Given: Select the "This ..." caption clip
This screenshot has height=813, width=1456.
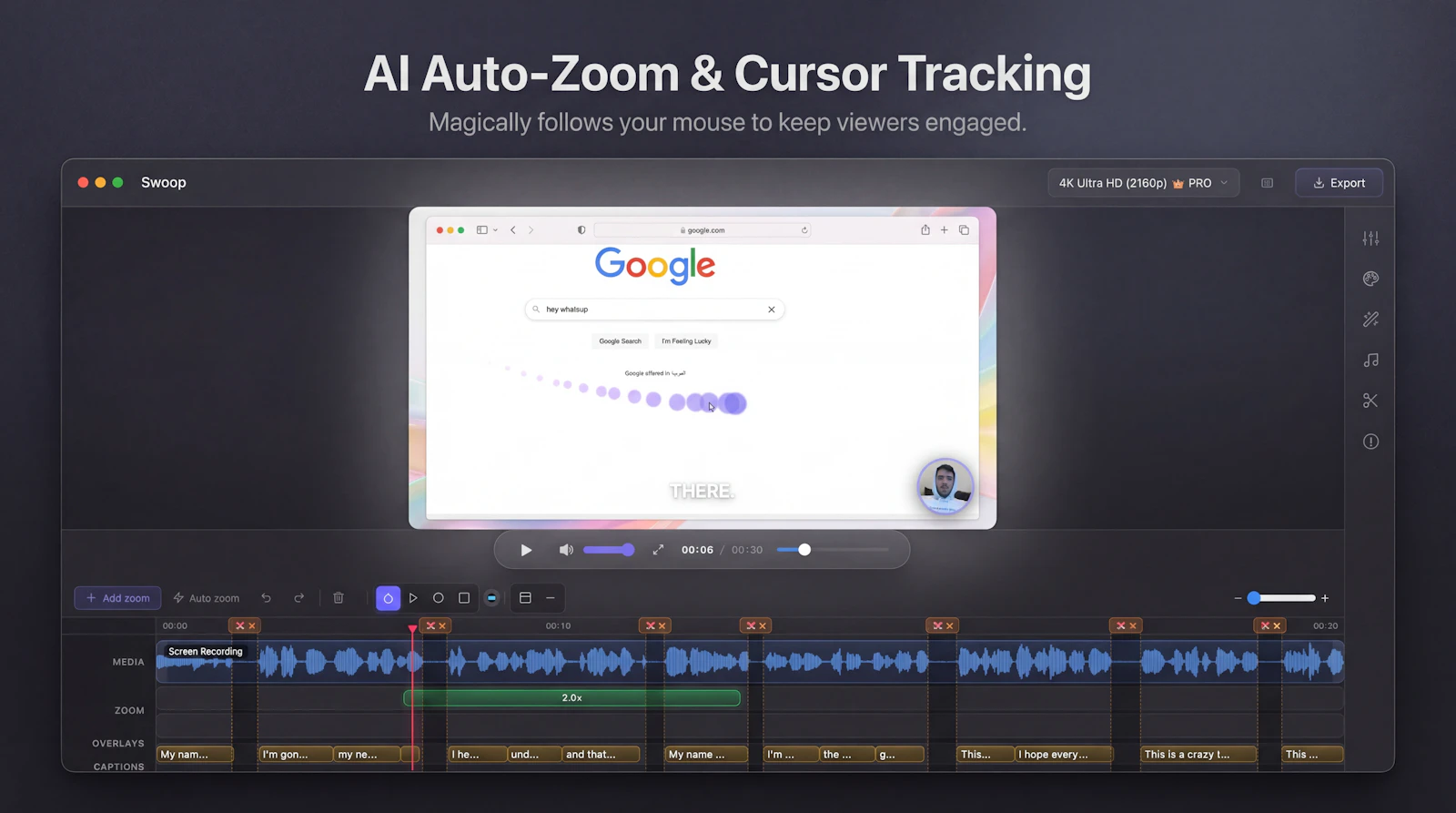Looking at the screenshot, I should [x=1312, y=754].
